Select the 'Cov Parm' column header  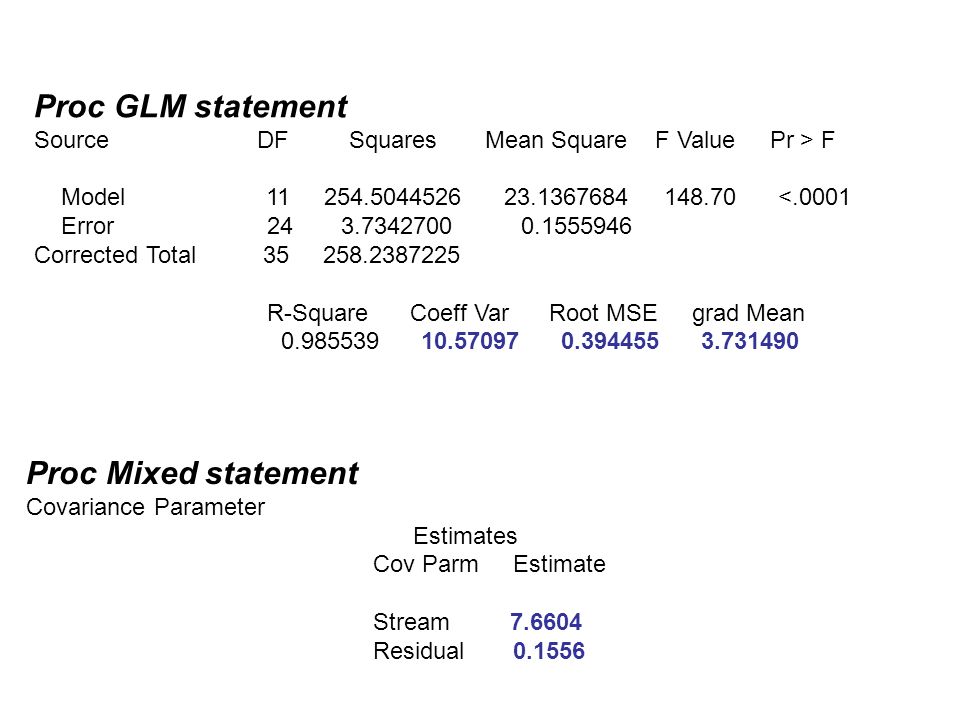426,564
